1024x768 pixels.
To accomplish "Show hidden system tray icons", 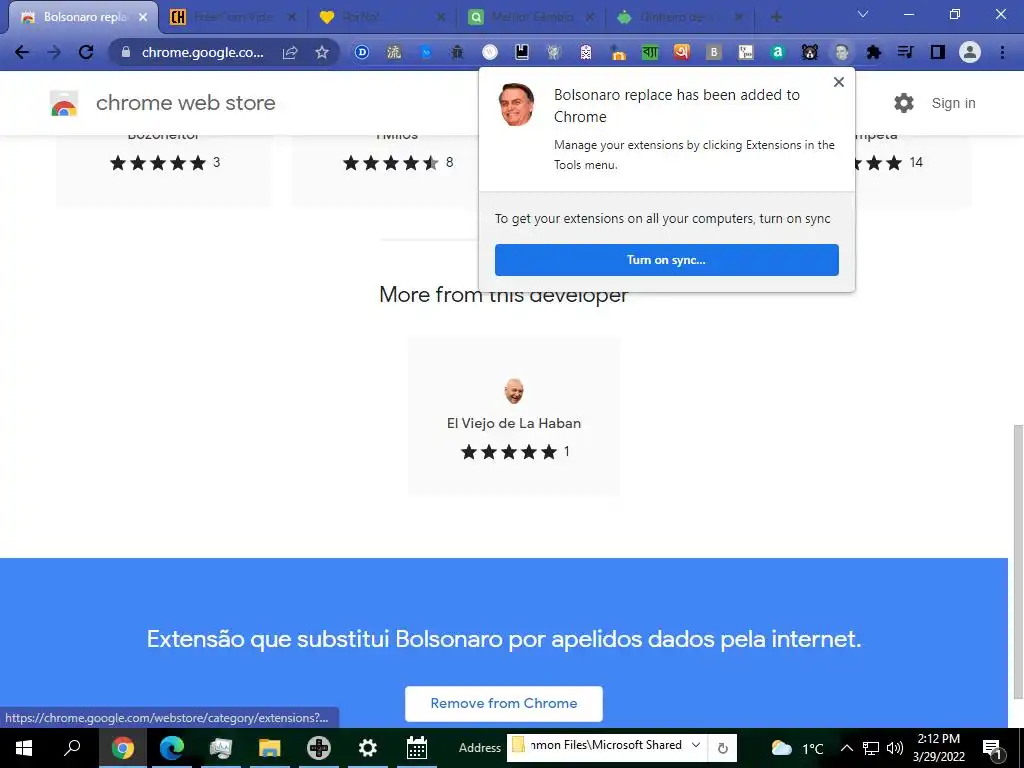I will [846, 748].
